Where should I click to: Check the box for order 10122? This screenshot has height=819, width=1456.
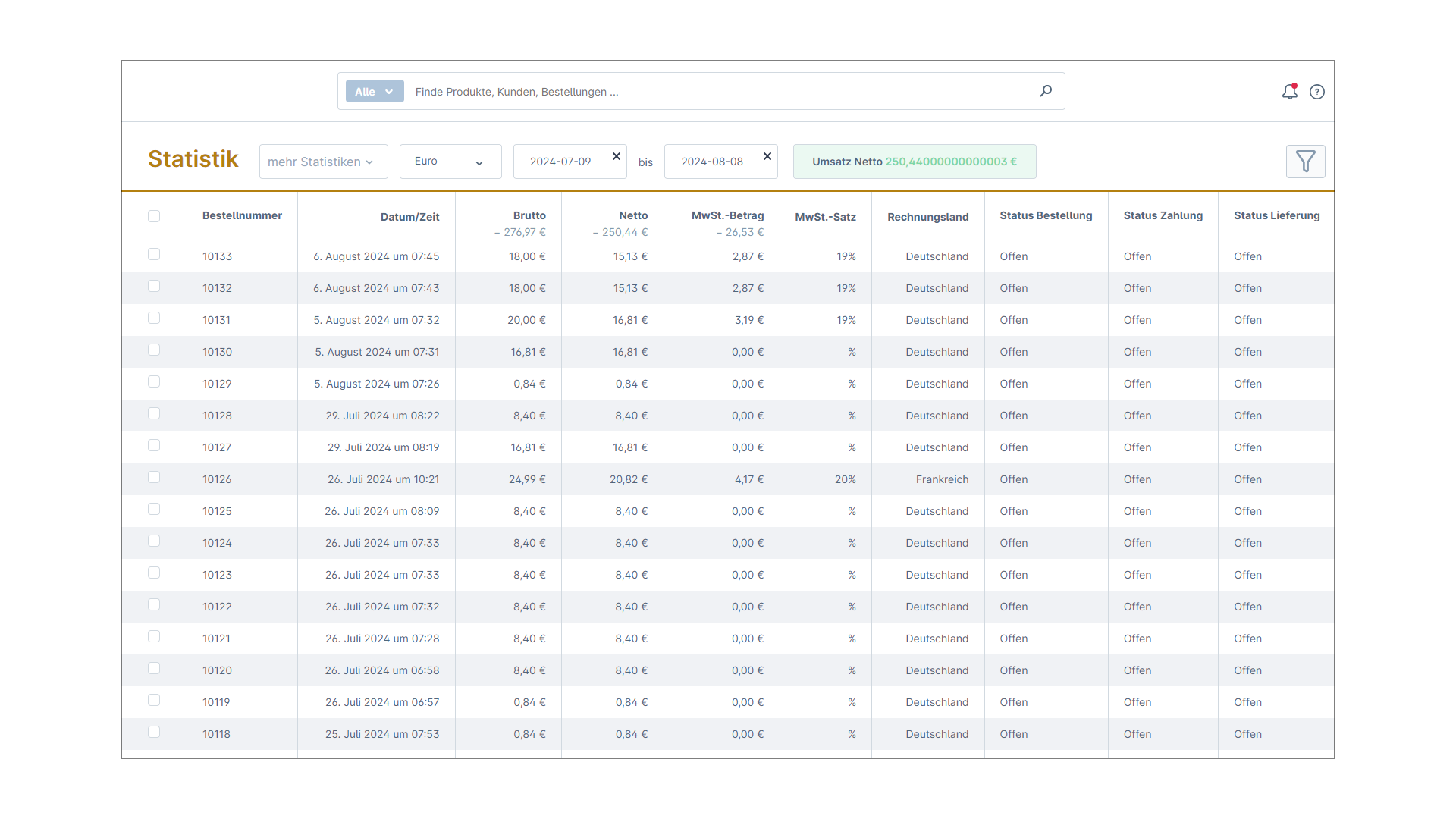coord(154,604)
